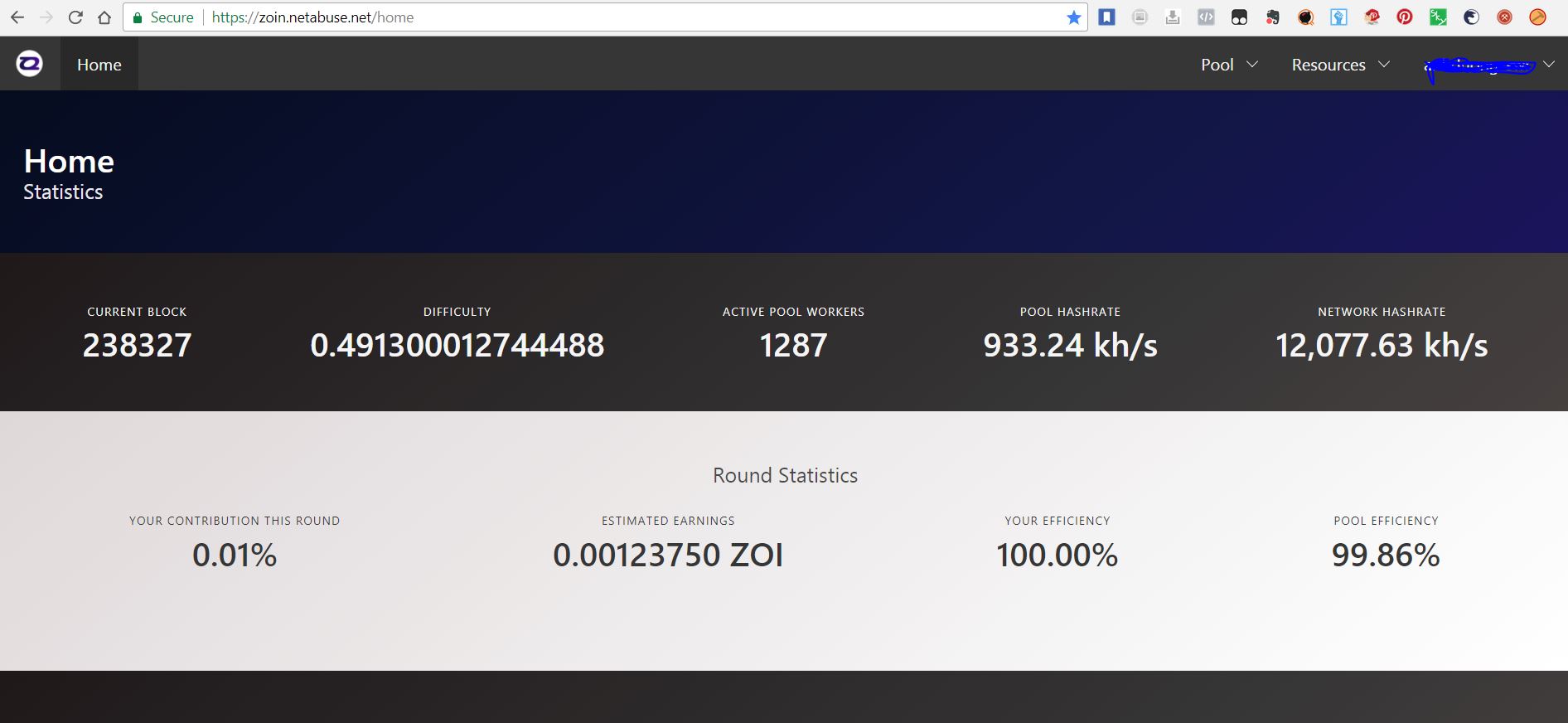Click the Secure connection label

[x=172, y=17]
